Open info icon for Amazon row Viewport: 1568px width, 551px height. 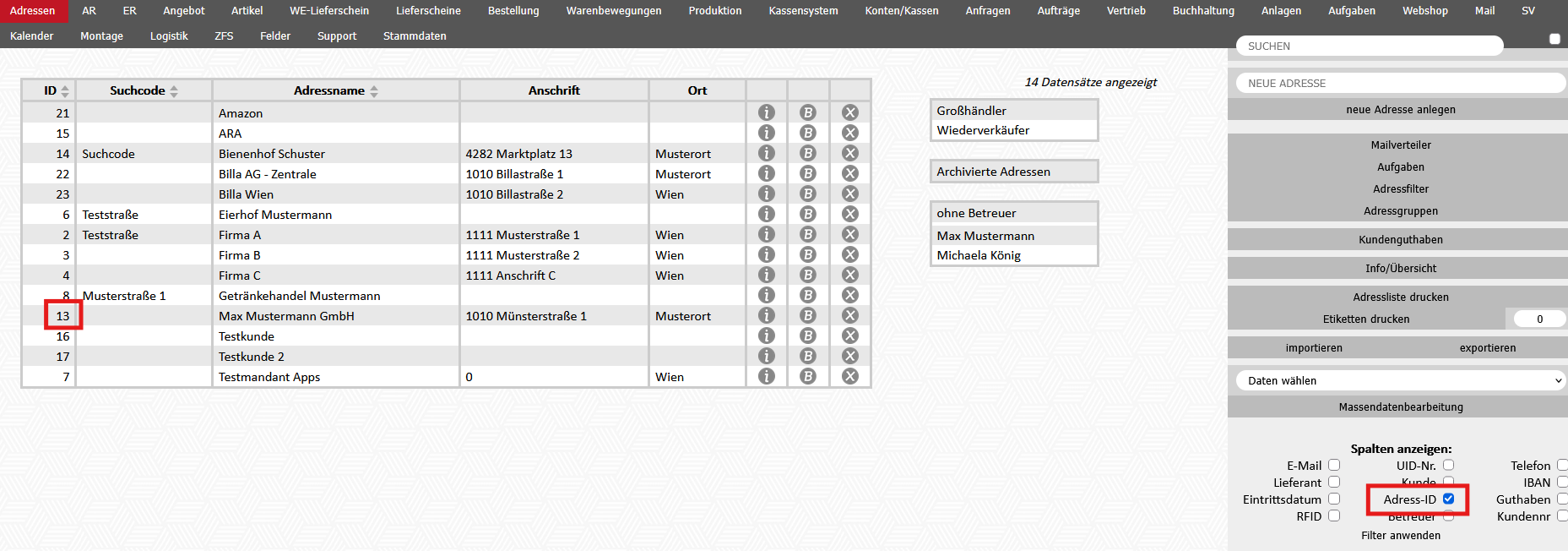(x=766, y=112)
